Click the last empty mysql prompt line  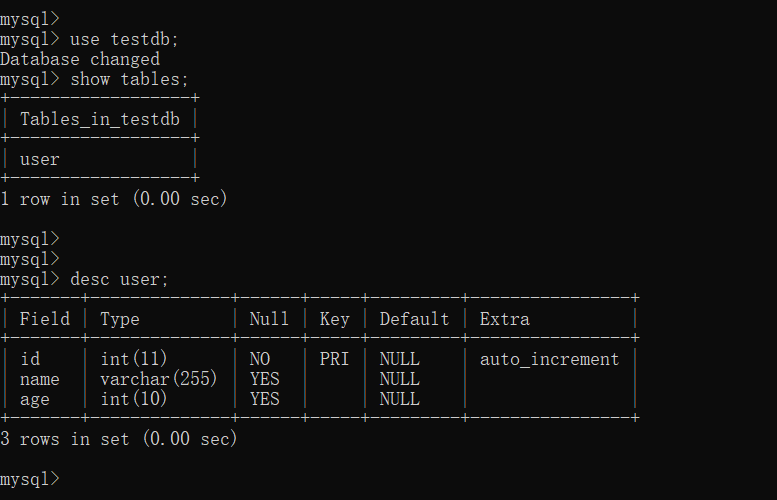[30, 479]
